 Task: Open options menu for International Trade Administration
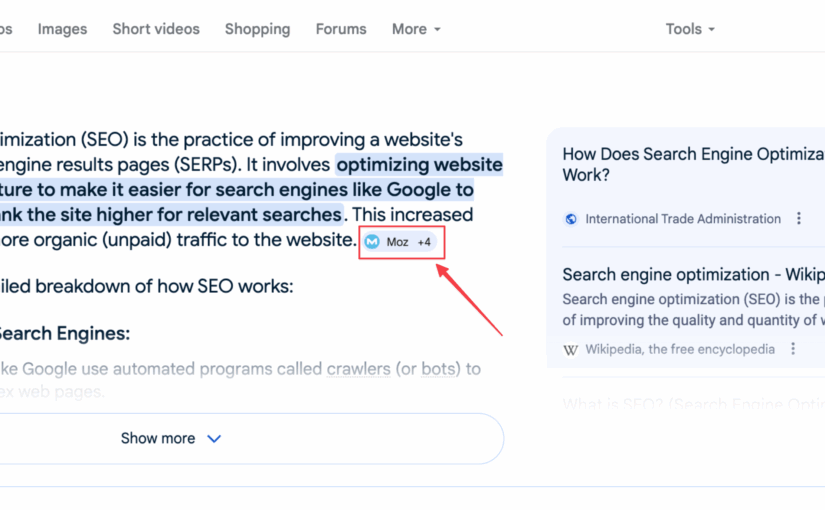[799, 218]
